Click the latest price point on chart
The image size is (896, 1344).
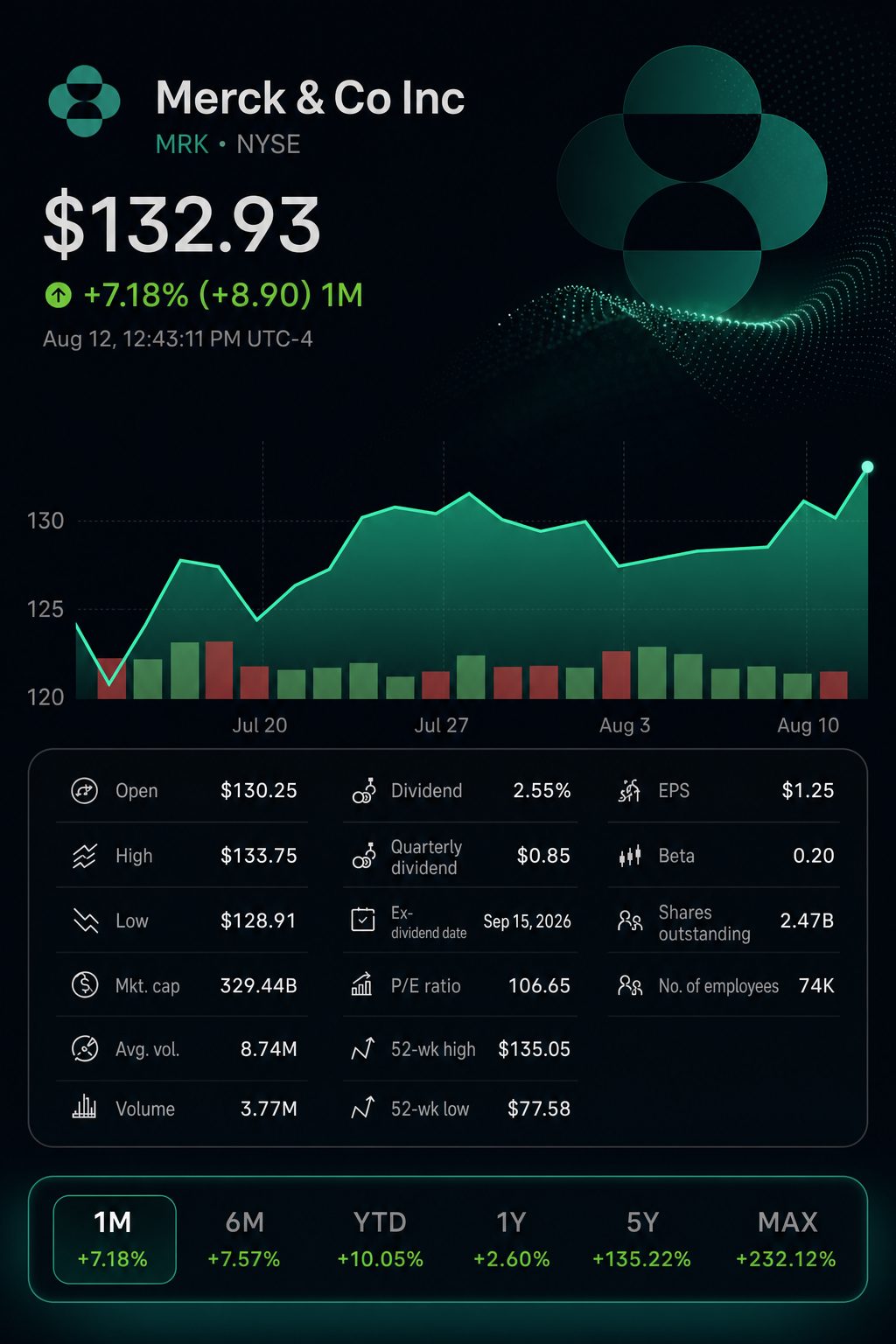click(867, 467)
